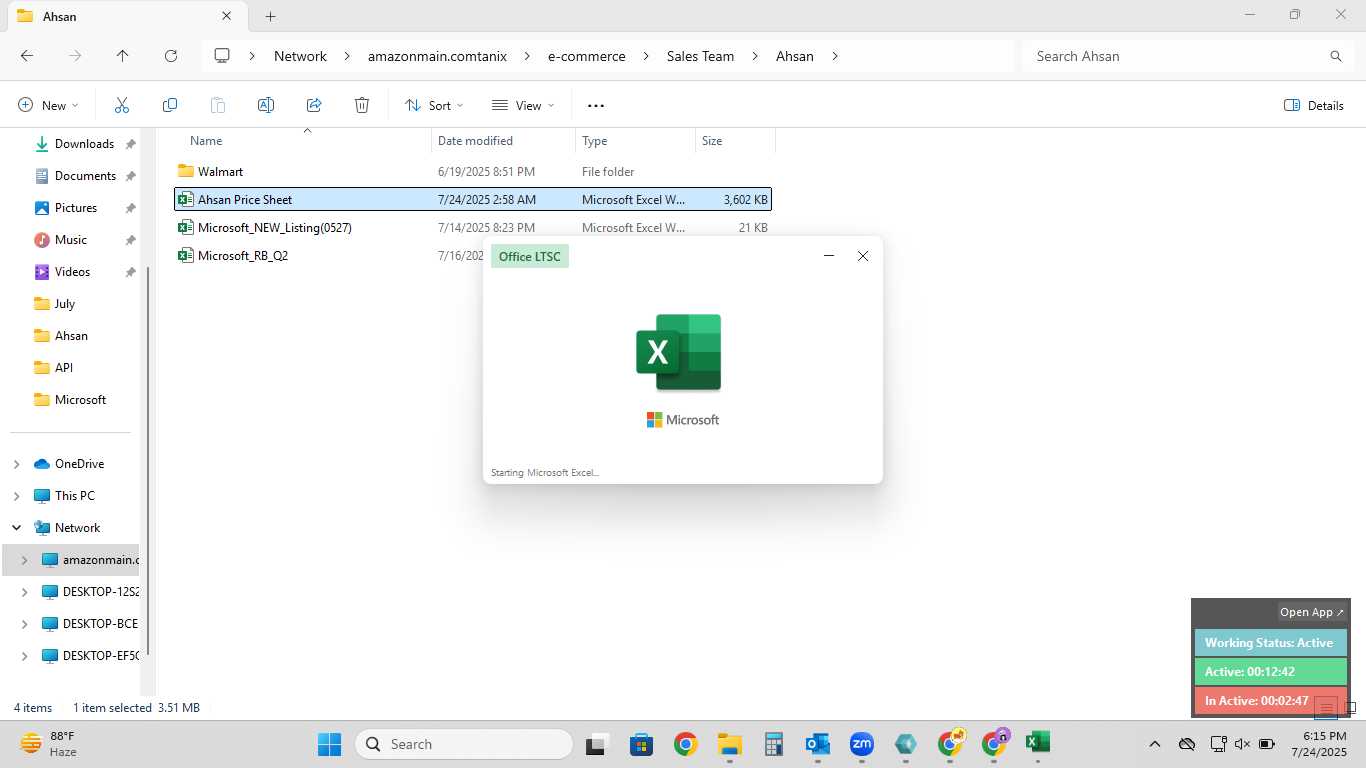Collapse the Network tree node
The height and width of the screenshot is (768, 1366).
[16, 528]
